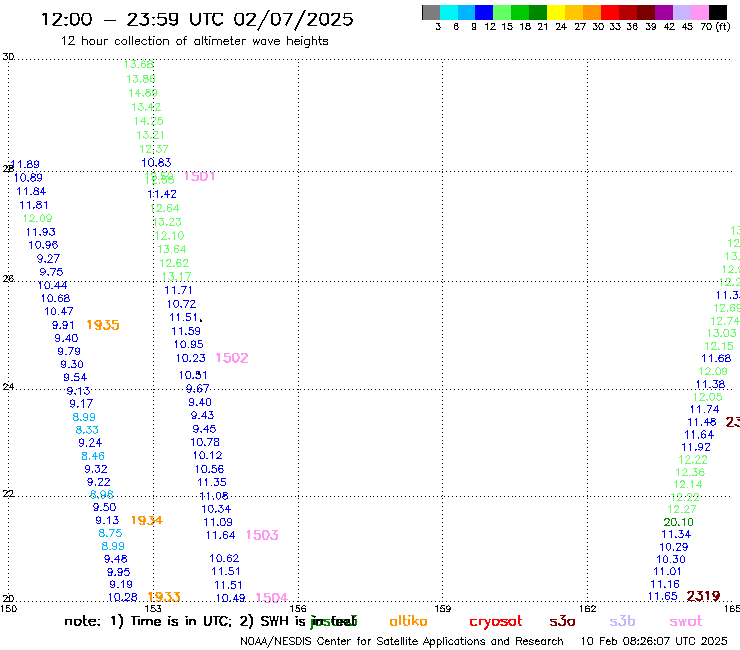Click the orange 1933 altika time stamp
Viewport: 740px width, 650px height.
point(164,597)
